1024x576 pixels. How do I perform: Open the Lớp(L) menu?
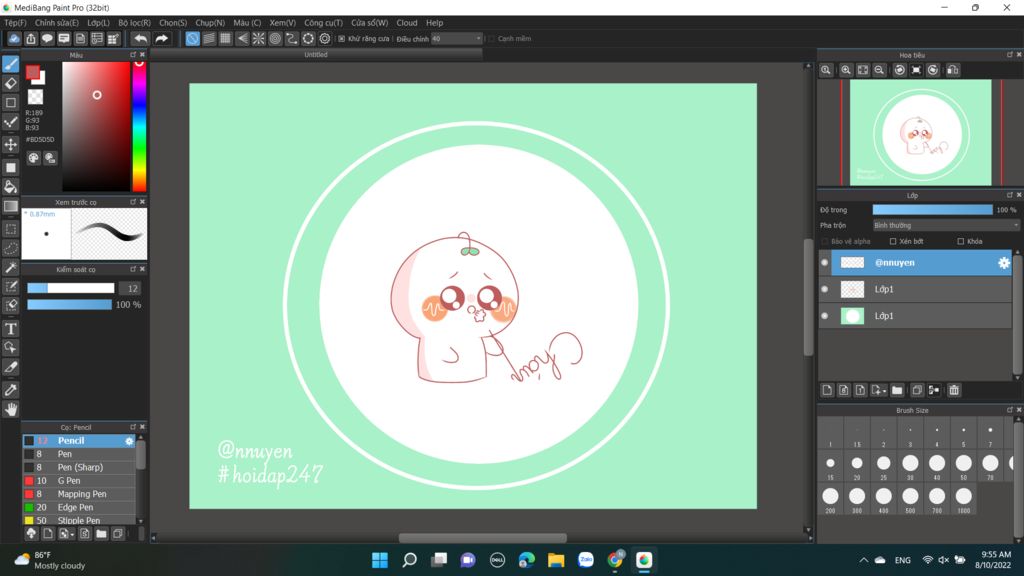[x=99, y=23]
